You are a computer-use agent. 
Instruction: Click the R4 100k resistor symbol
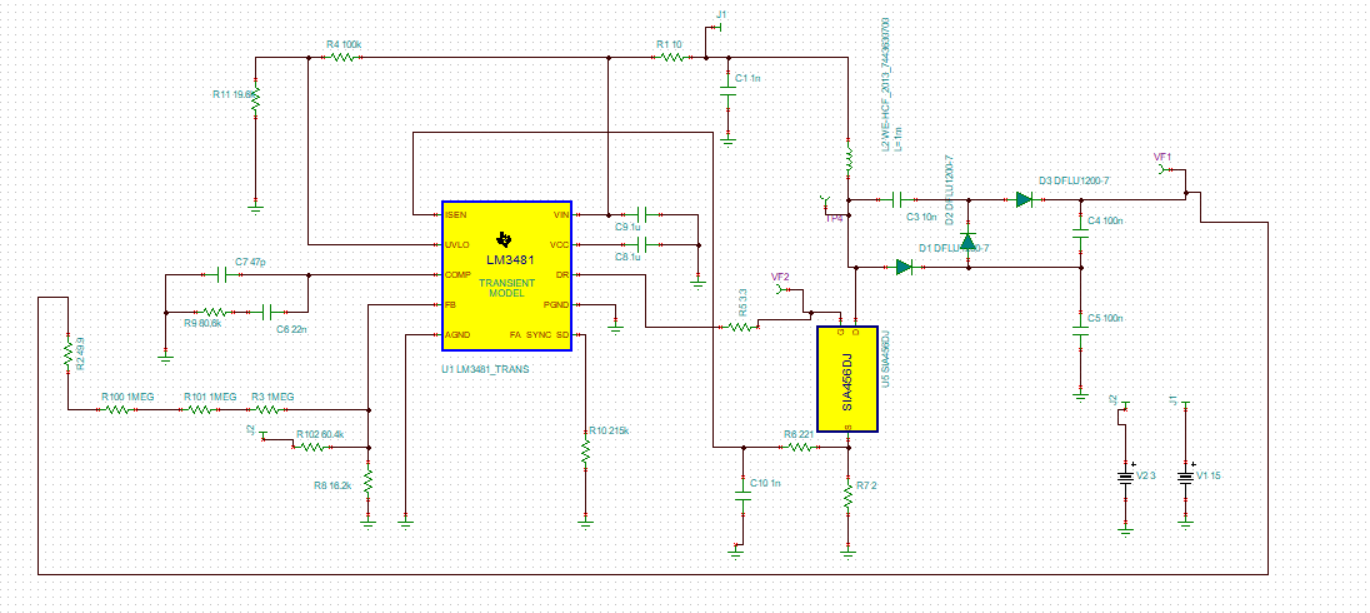[x=343, y=58]
